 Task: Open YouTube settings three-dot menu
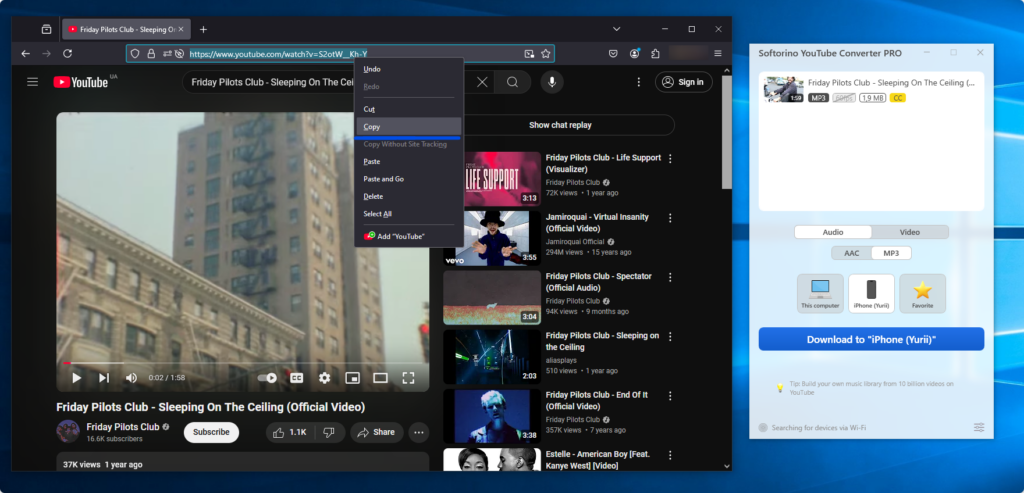[639, 82]
